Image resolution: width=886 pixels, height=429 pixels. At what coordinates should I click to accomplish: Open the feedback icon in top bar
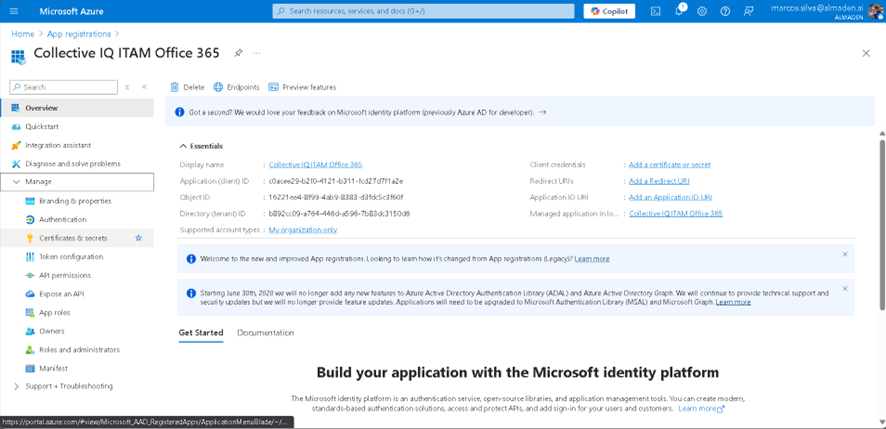click(749, 11)
